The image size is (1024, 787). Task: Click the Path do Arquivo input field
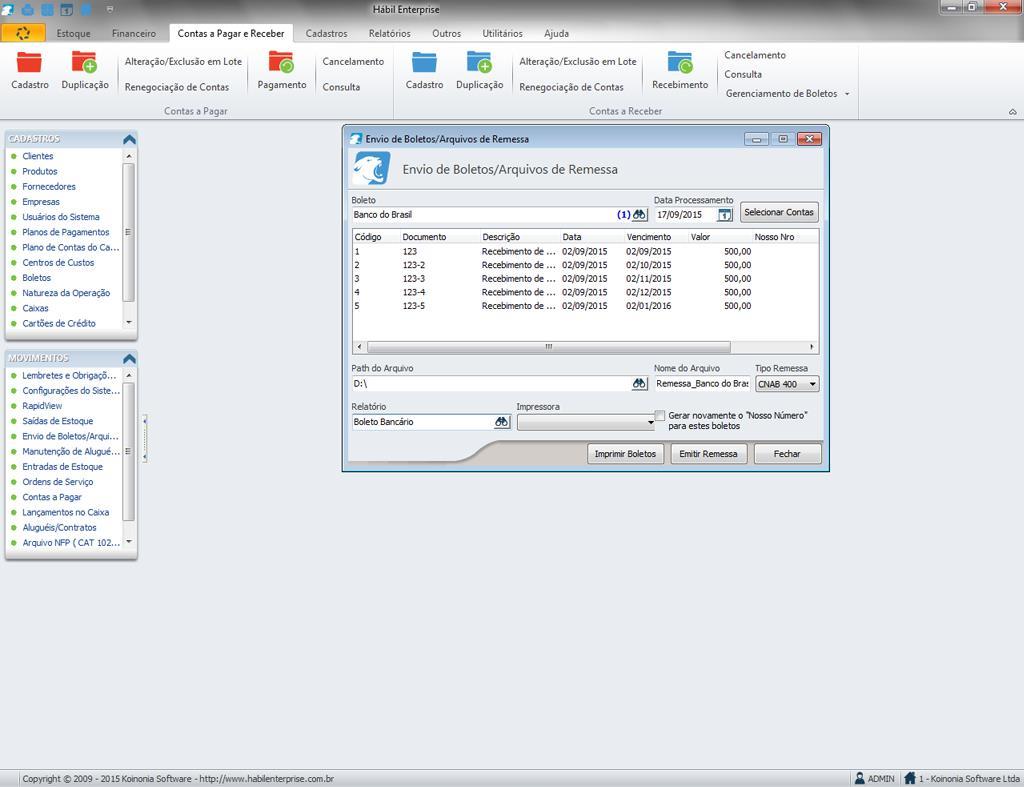tap(492, 383)
